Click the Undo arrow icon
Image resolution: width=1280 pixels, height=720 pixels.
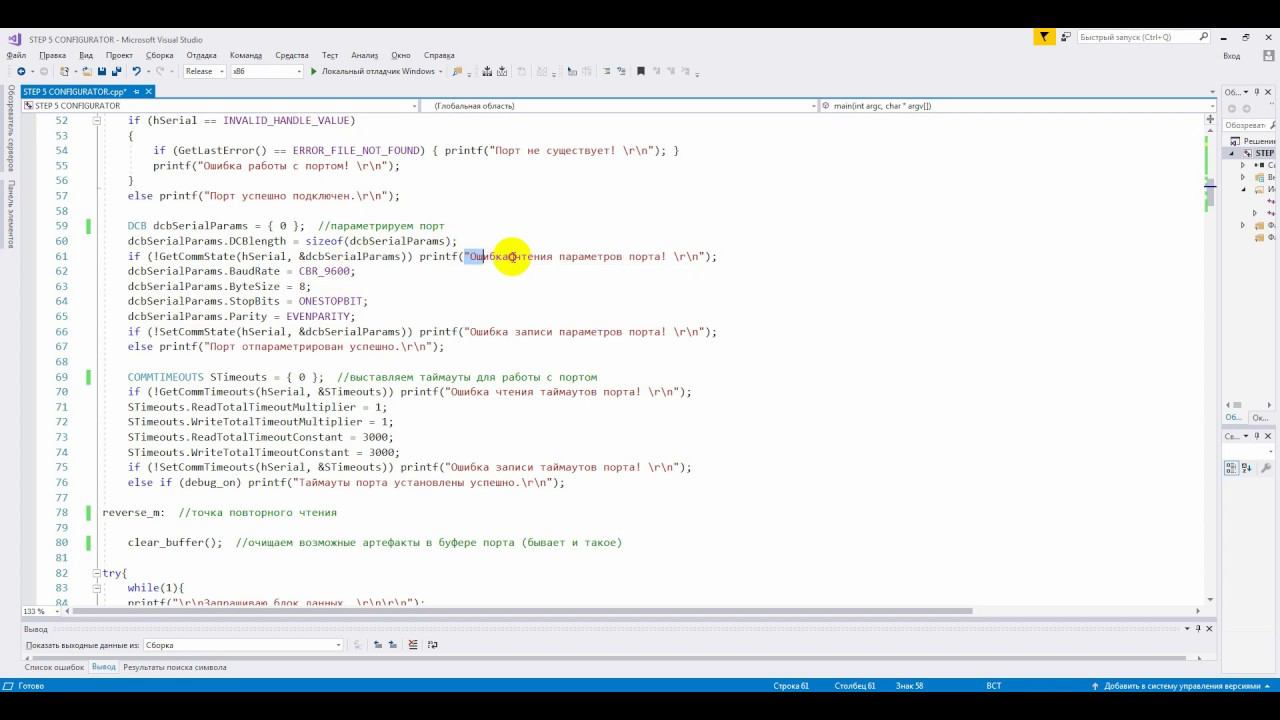click(x=136, y=72)
